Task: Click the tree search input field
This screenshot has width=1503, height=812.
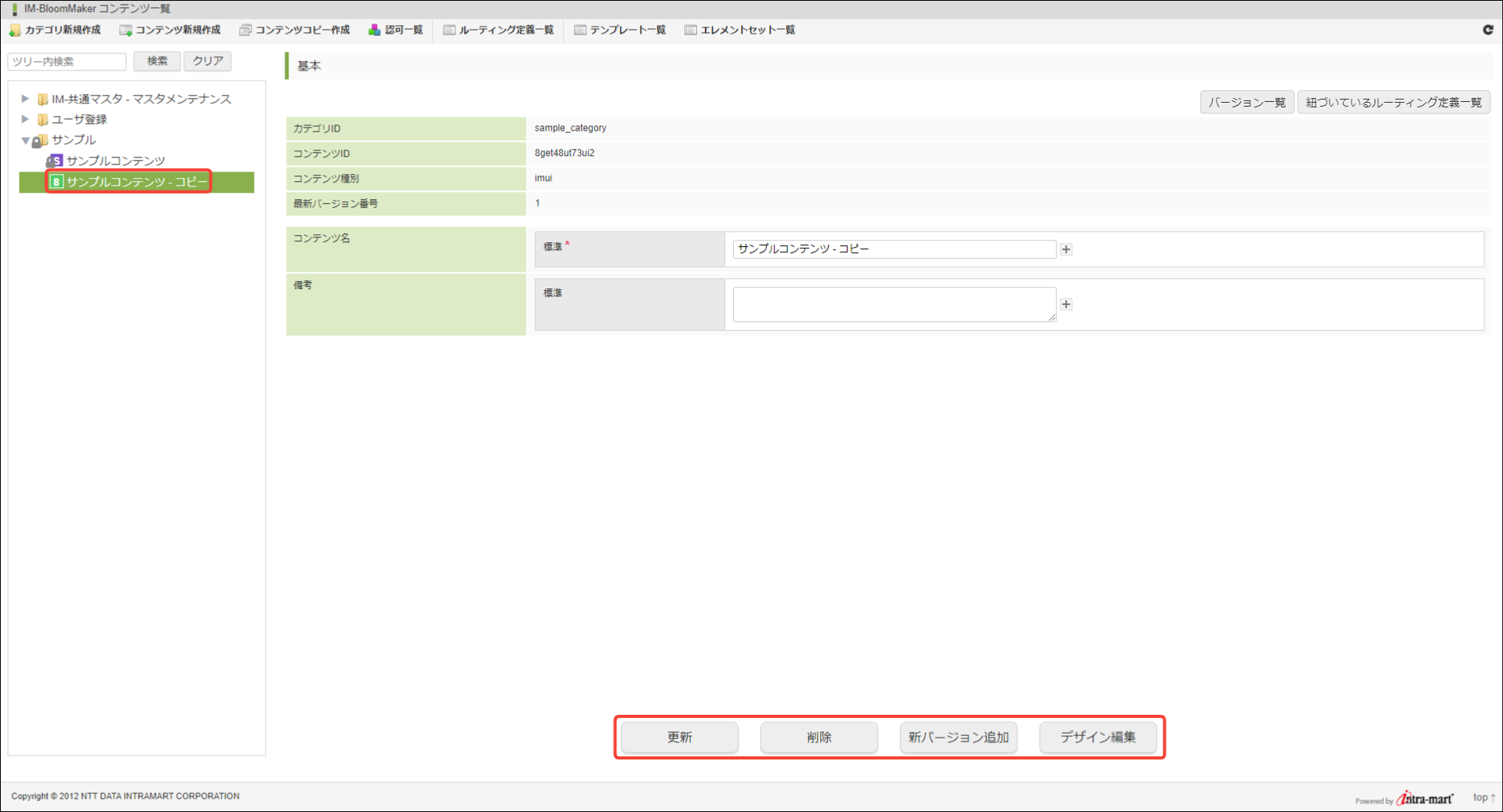Action: 67,61
